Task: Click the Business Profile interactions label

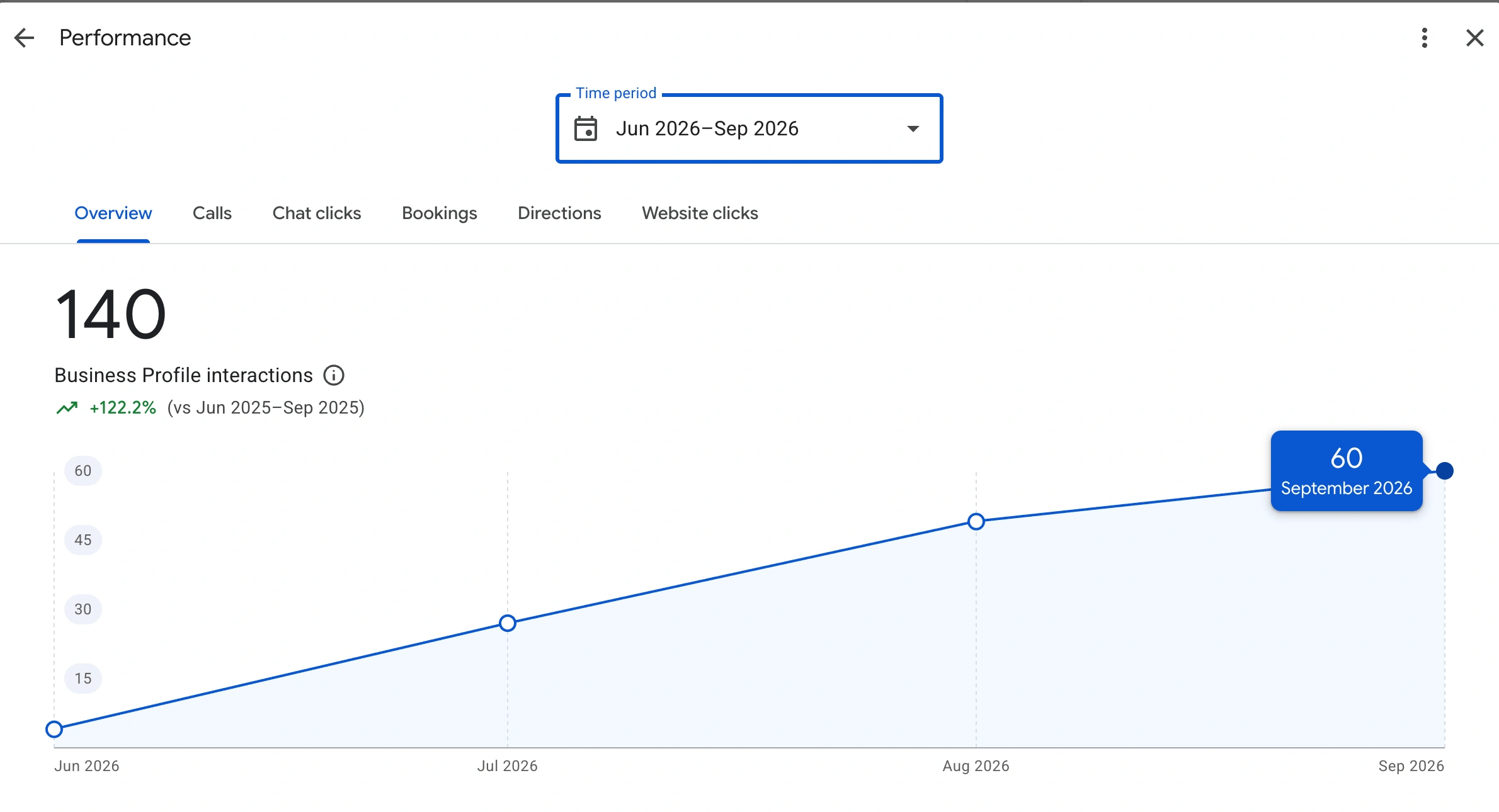Action: [x=184, y=375]
